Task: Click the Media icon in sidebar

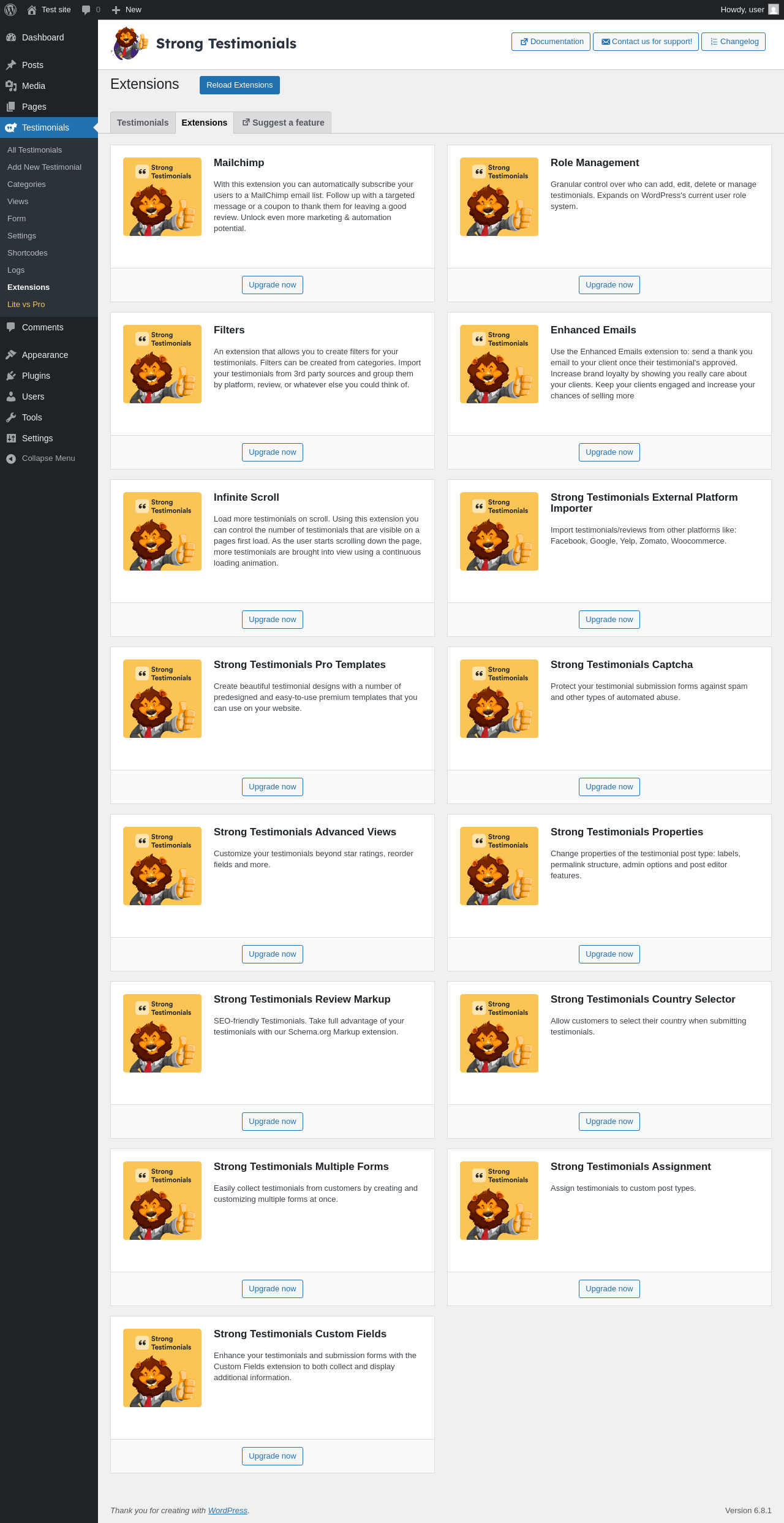Action: [x=11, y=86]
